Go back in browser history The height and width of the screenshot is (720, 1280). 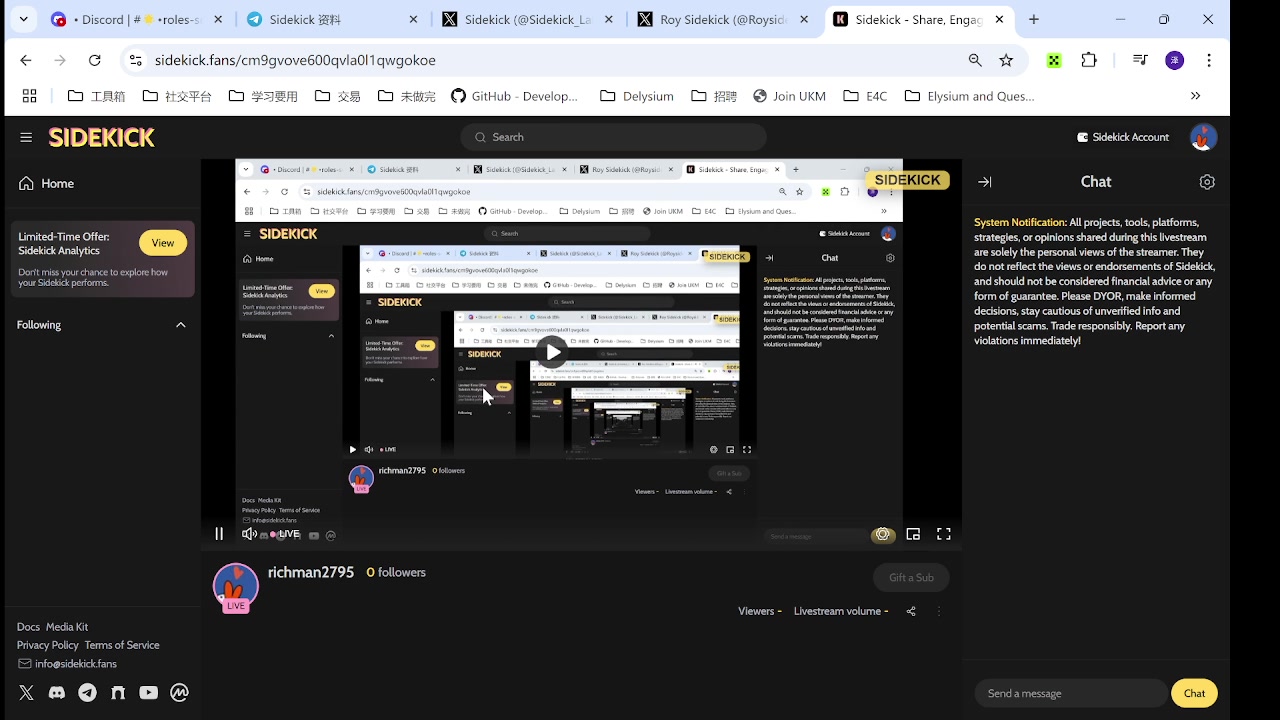[x=26, y=60]
